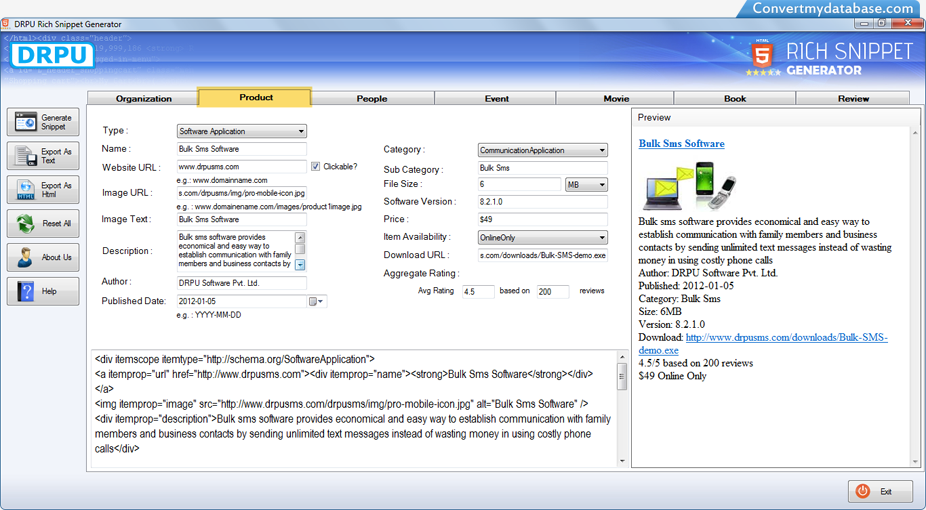Click the Author field

[242, 283]
